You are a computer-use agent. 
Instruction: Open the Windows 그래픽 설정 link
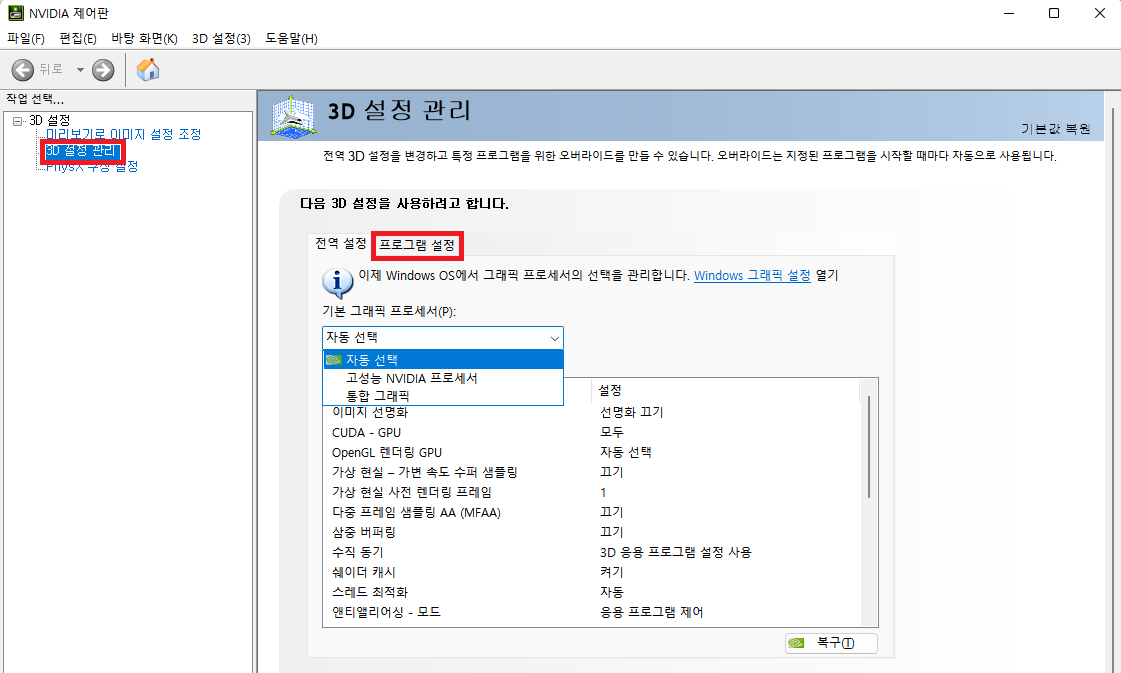pos(752,275)
